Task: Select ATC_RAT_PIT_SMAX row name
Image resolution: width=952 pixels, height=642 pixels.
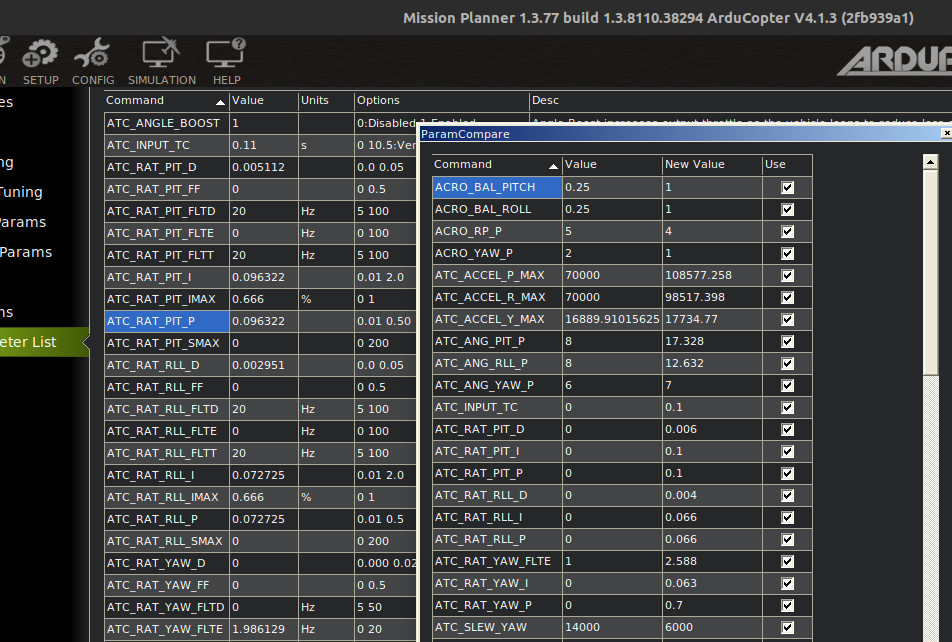Action: [166, 343]
